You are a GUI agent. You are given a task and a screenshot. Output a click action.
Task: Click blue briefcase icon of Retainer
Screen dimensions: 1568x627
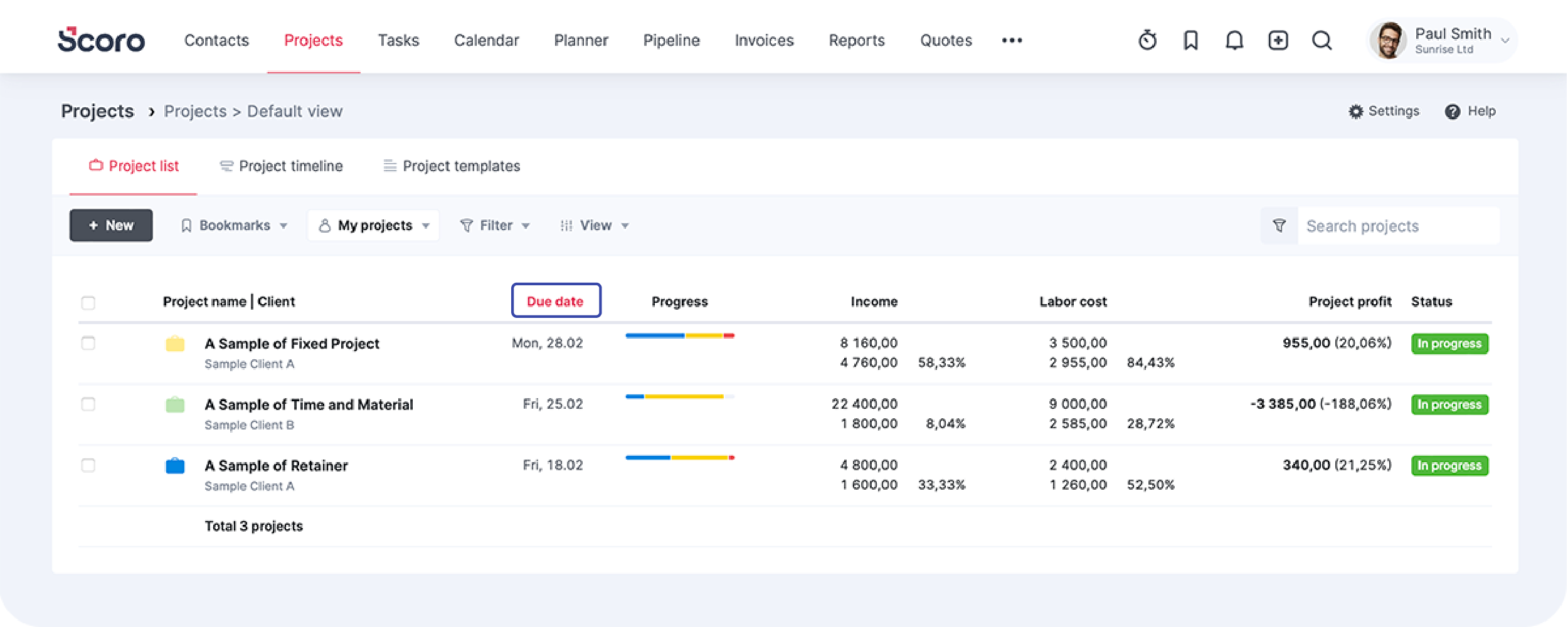(x=175, y=465)
